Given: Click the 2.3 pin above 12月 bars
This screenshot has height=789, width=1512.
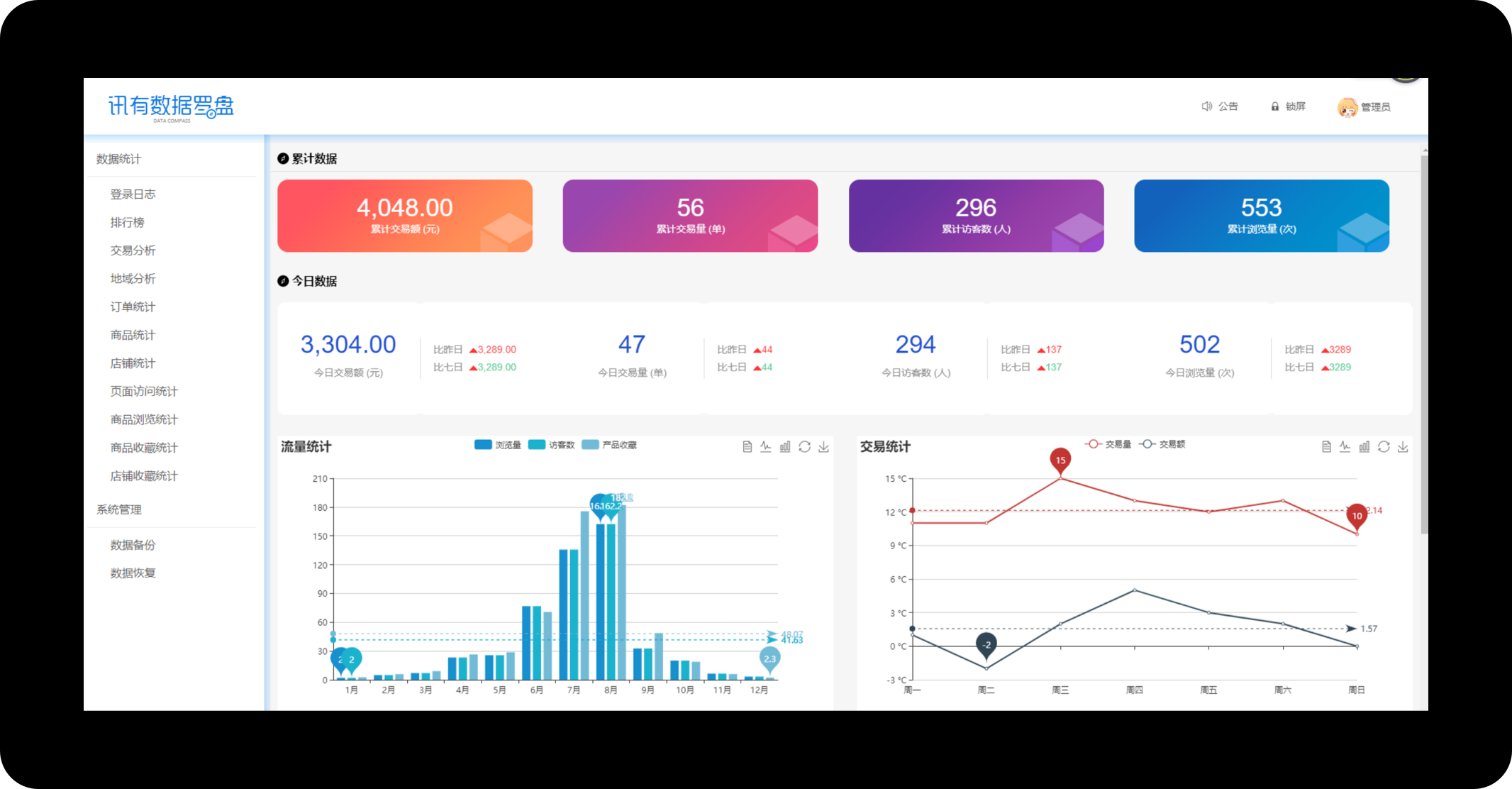Looking at the screenshot, I should pos(769,659).
